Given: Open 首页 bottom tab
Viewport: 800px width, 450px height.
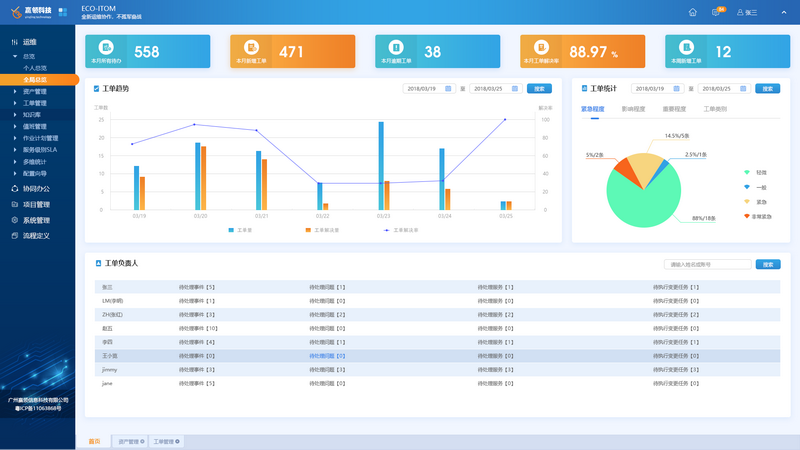Looking at the screenshot, I should pos(94,441).
